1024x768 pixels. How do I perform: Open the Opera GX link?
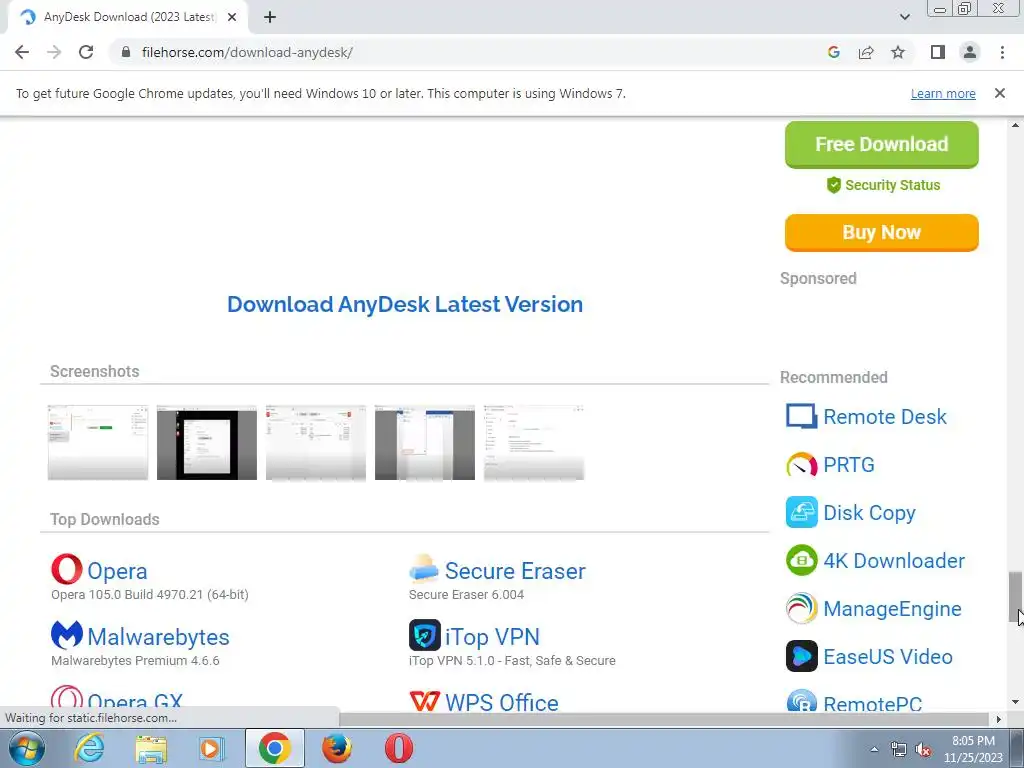135,703
